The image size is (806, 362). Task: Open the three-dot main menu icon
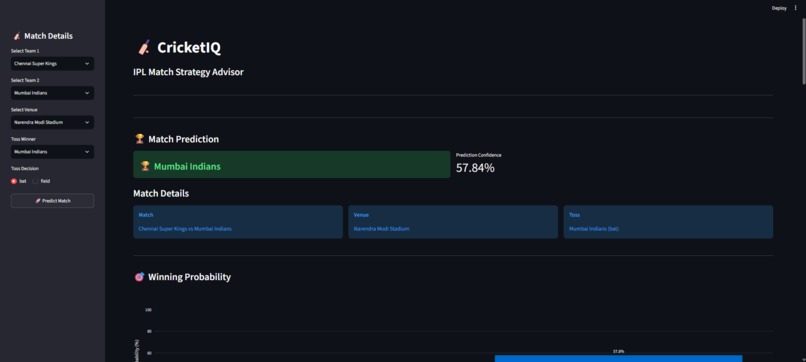tap(796, 8)
